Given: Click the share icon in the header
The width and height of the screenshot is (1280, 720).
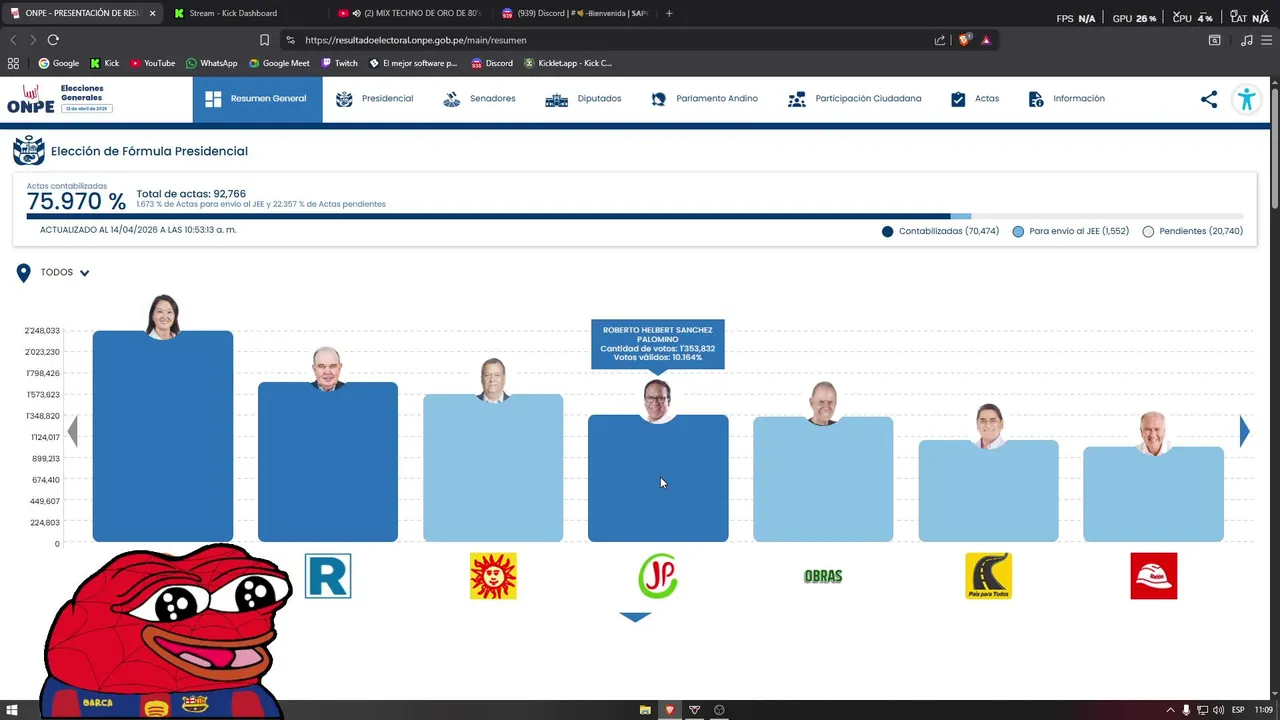Looking at the screenshot, I should (1209, 99).
